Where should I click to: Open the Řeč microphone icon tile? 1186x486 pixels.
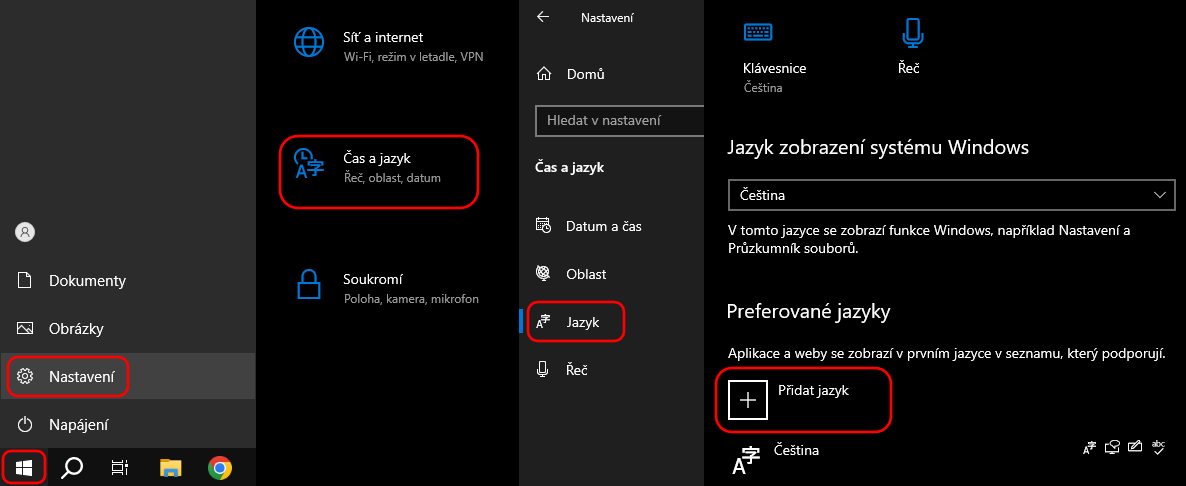[x=910, y=47]
